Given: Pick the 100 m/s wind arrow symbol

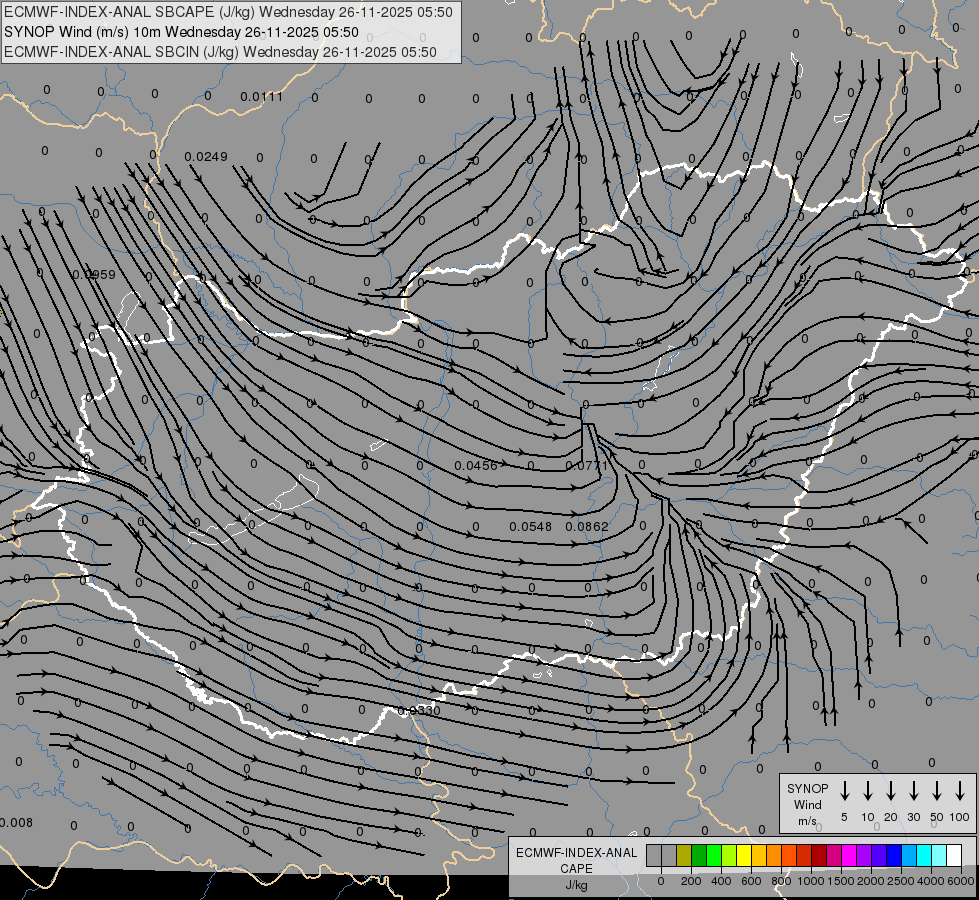Looking at the screenshot, I should click(960, 791).
